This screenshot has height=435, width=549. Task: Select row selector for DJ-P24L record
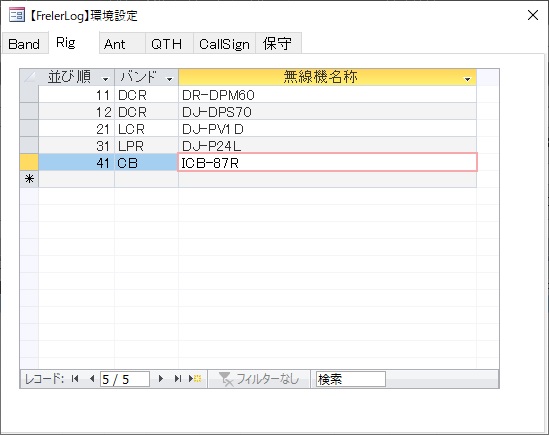pos(29,145)
